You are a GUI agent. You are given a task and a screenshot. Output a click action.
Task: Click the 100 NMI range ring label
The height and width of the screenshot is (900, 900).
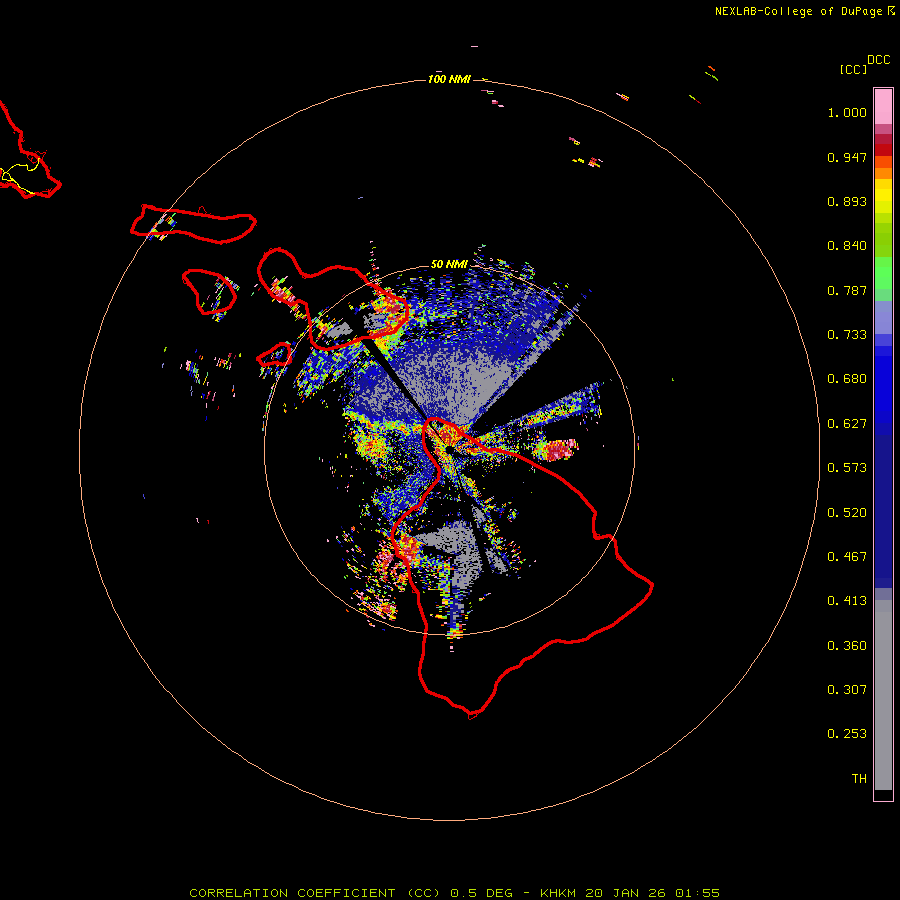click(449, 79)
